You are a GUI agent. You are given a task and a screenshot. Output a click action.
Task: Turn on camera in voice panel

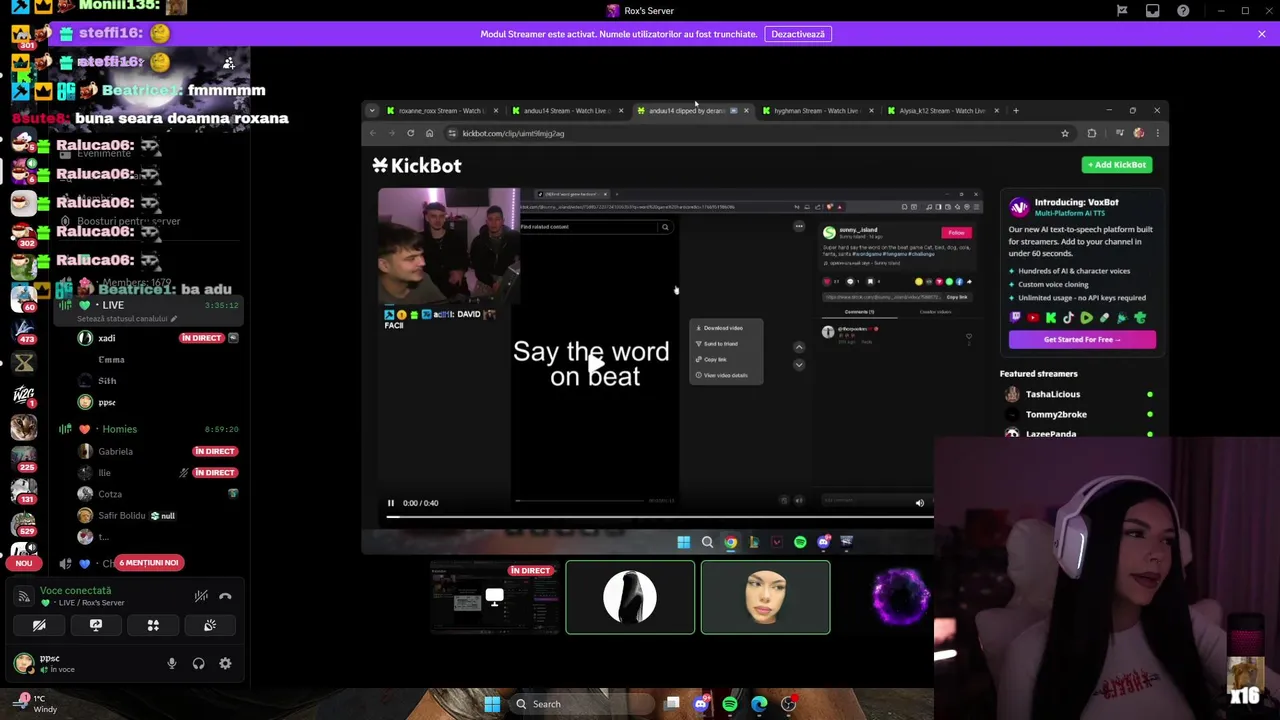(x=39, y=625)
